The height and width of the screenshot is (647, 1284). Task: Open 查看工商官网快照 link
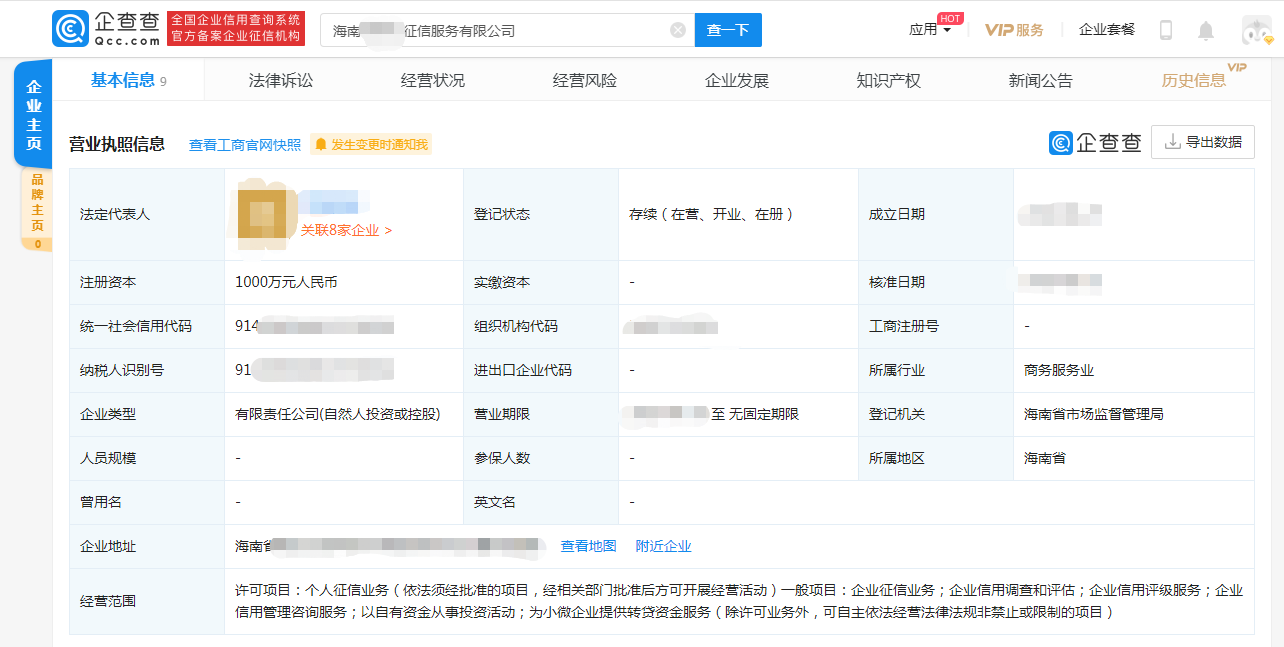[243, 144]
